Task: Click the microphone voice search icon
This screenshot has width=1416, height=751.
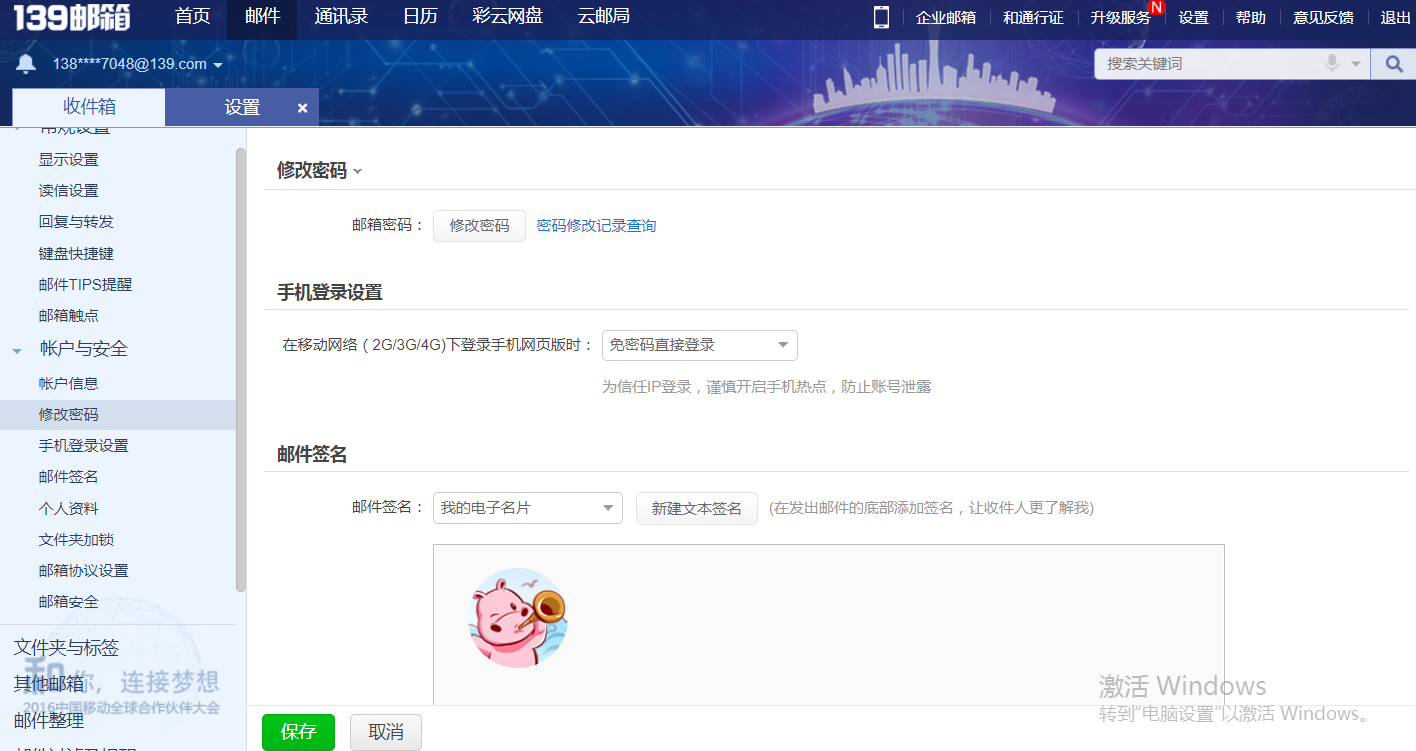Action: [1332, 63]
